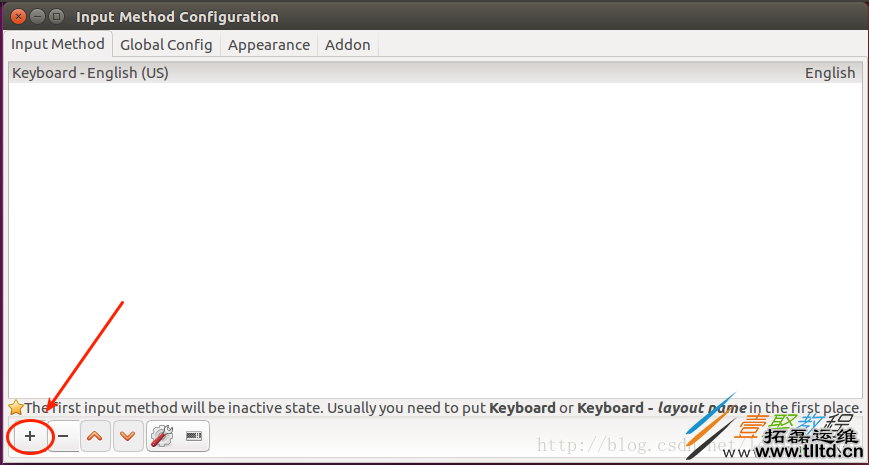Open the Global Config tab

click(166, 45)
